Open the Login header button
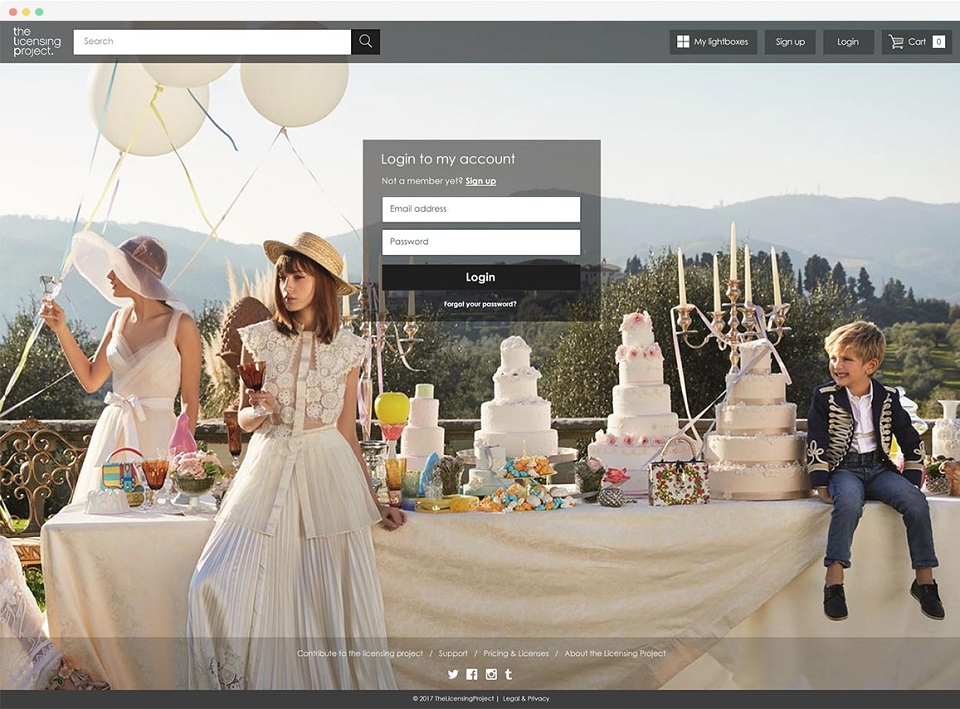Viewport: 960px width, 709px height. (x=848, y=42)
